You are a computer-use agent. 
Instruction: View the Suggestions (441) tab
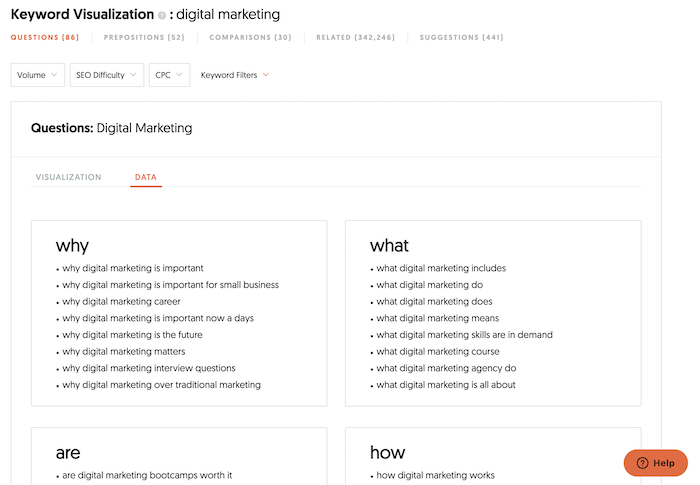pyautogui.click(x=461, y=38)
